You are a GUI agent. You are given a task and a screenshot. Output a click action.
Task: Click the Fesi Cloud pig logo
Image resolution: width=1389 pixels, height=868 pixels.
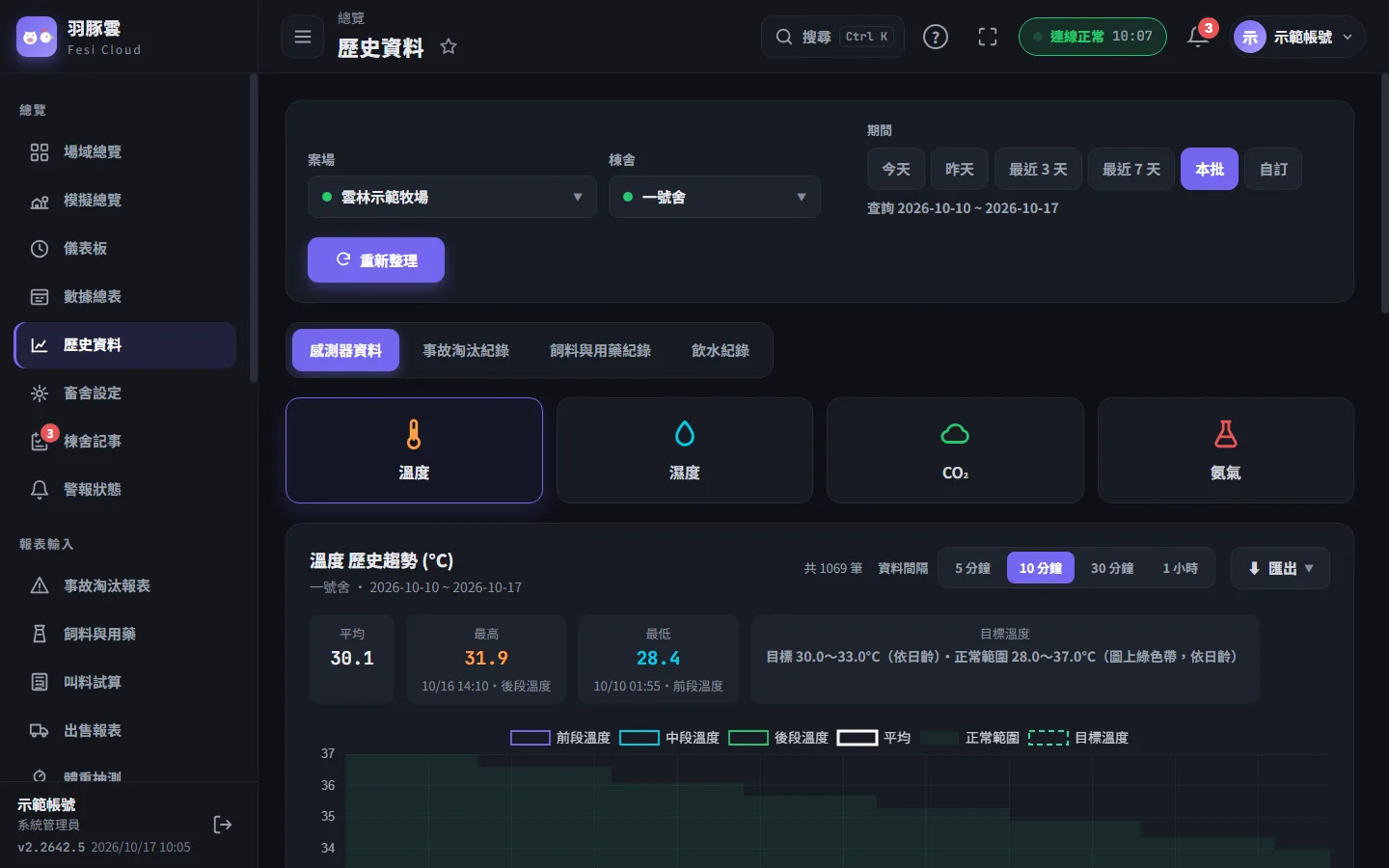click(x=37, y=37)
